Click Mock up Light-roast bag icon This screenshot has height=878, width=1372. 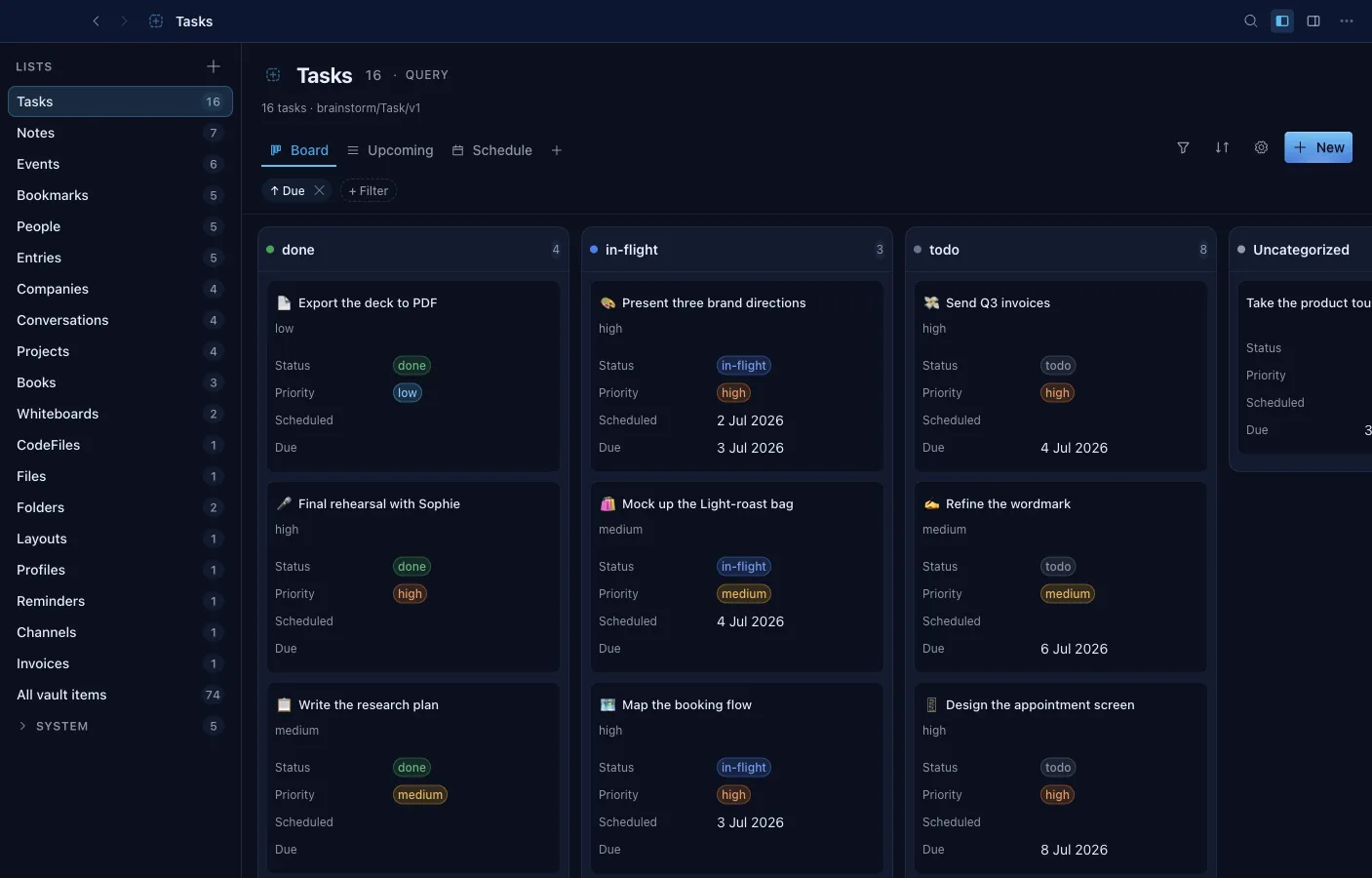tap(608, 503)
